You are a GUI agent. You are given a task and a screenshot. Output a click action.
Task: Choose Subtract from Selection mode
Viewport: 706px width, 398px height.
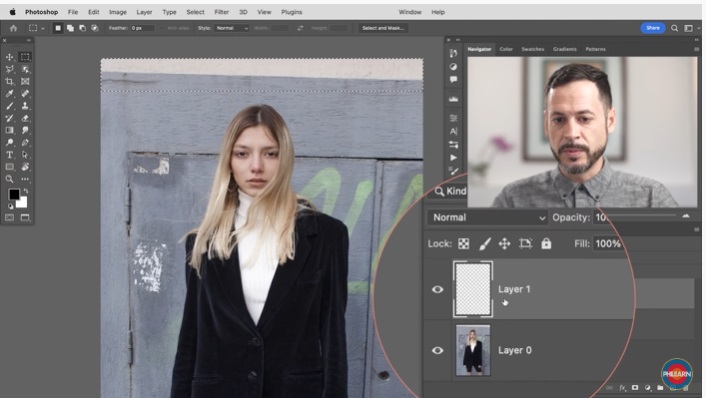coord(82,28)
